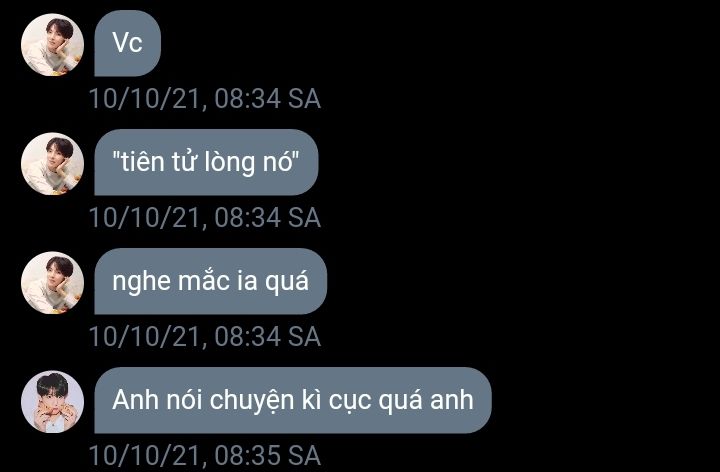720x472 pixels.
Task: Click 08:34 SA beneath "nghe mắc ia quá"
Action: pyautogui.click(x=267, y=336)
